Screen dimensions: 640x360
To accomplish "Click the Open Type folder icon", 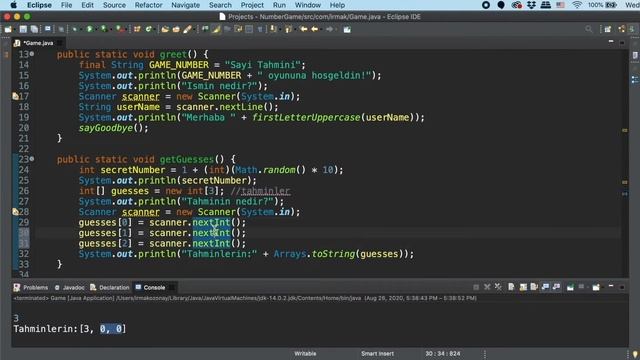I will click(x=165, y=29).
